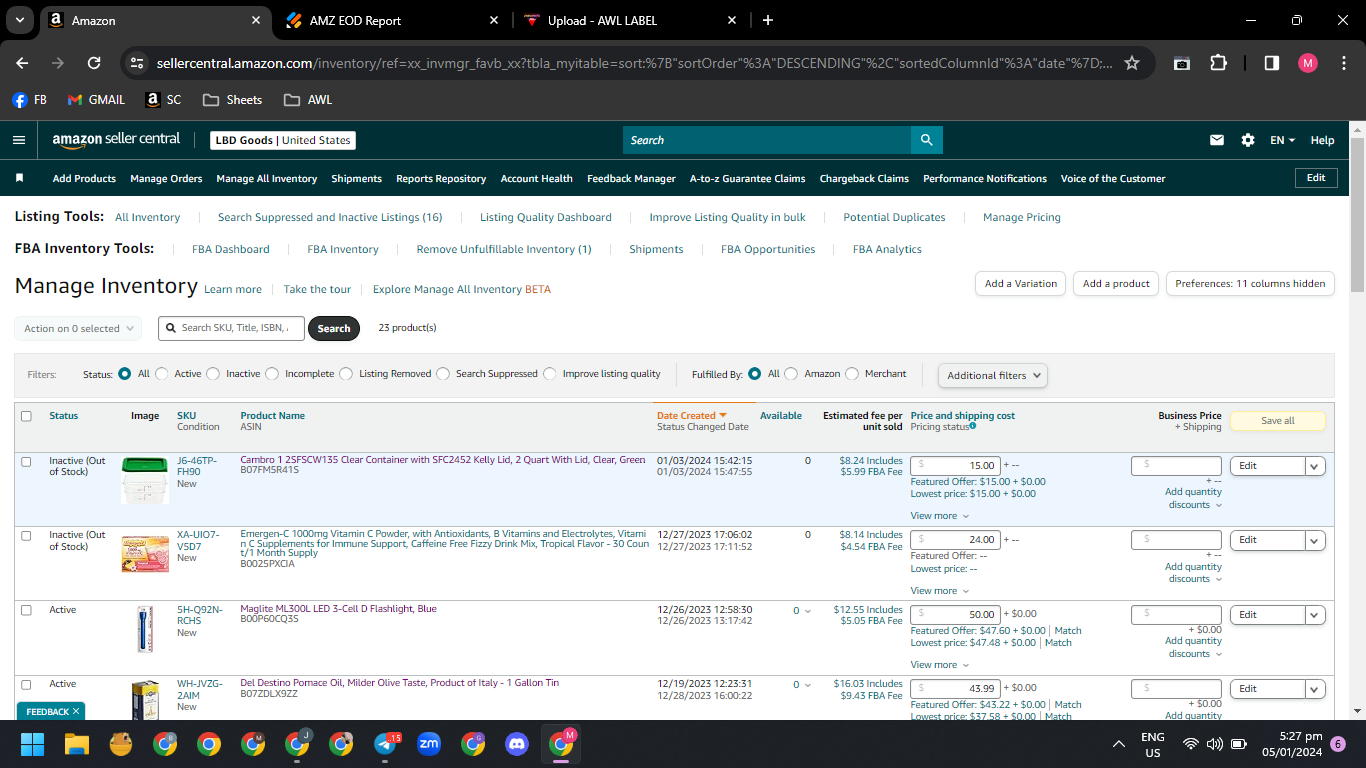
Task: Select the Listing Removed status radio
Action: (x=346, y=374)
